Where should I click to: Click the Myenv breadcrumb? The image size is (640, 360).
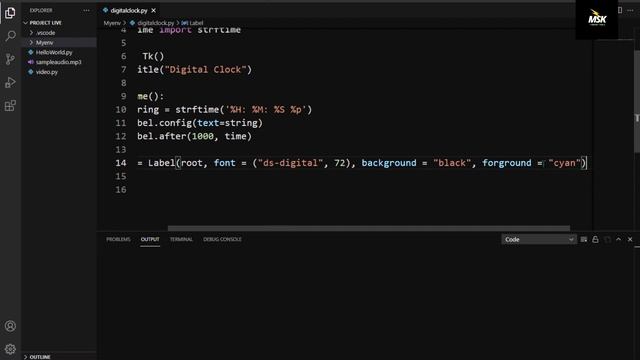tap(112, 23)
